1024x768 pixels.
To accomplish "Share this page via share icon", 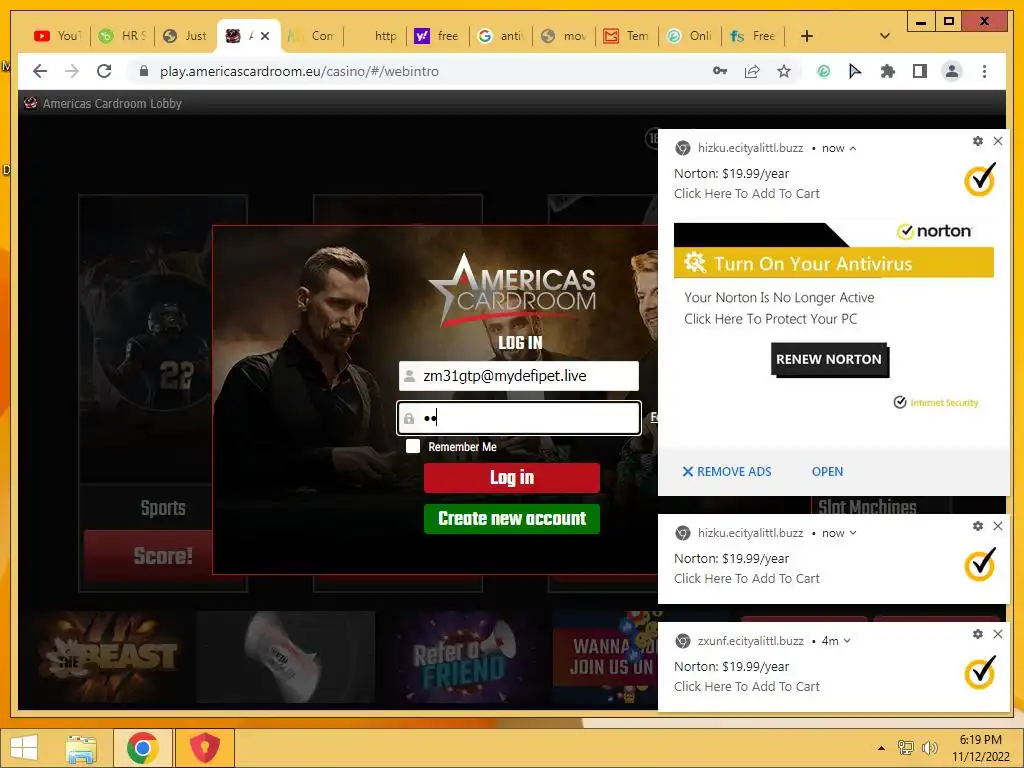I will (x=752, y=71).
